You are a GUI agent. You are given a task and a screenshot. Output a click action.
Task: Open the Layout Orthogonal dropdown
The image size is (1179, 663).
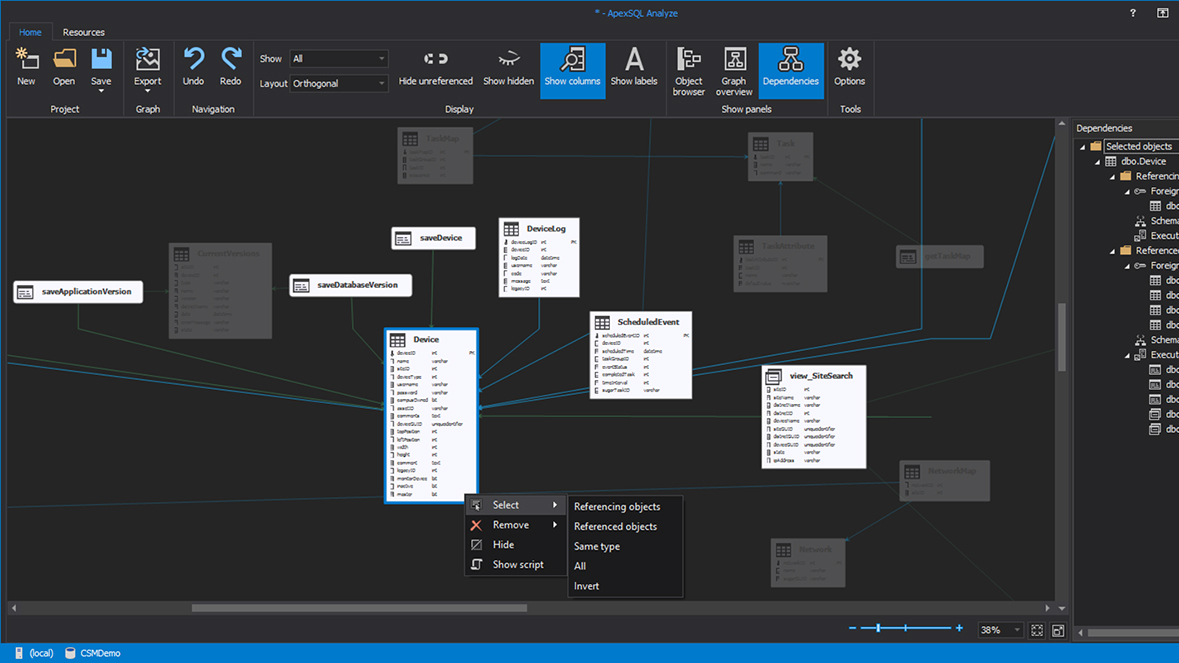pos(339,83)
